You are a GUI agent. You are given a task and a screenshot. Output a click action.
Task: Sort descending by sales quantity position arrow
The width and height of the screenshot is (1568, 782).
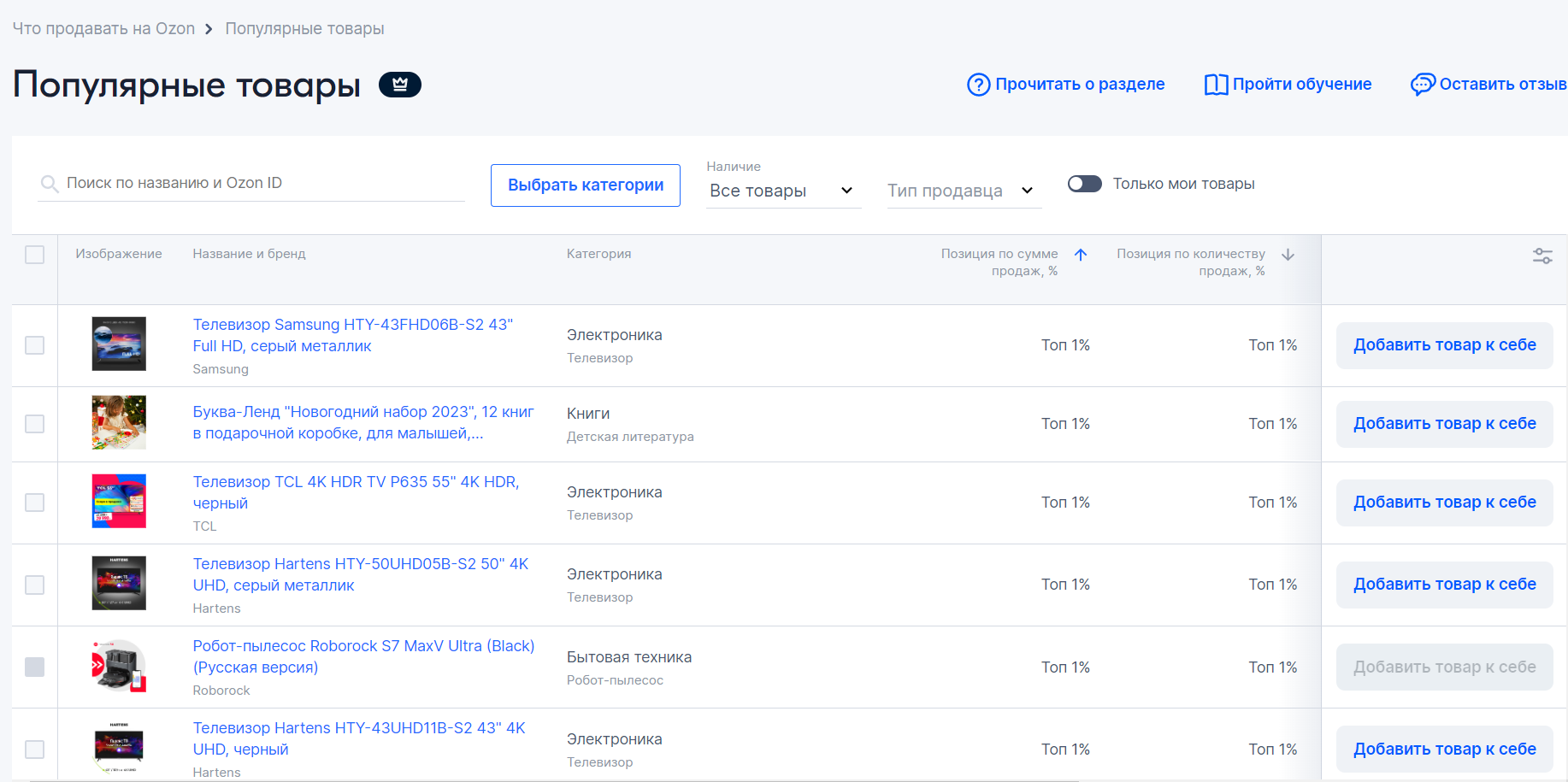(1288, 255)
